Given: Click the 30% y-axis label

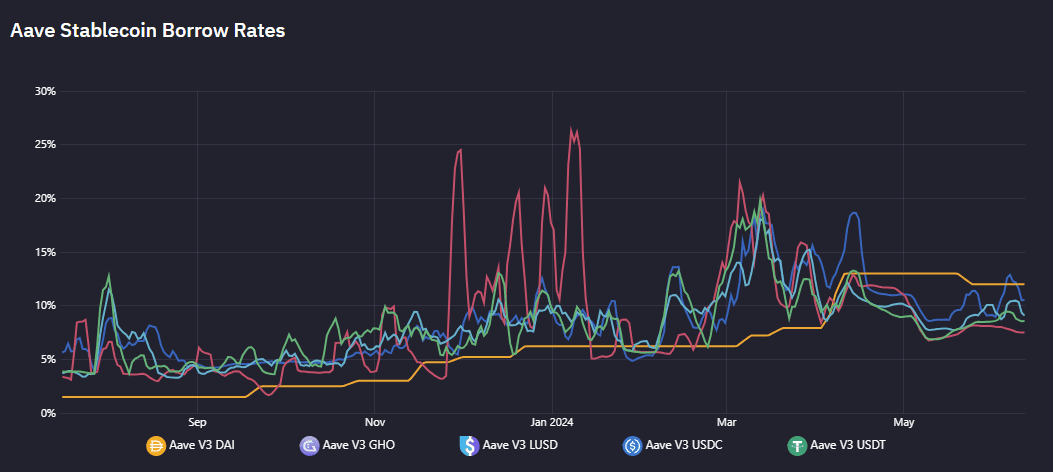Looking at the screenshot, I should coord(45,91).
